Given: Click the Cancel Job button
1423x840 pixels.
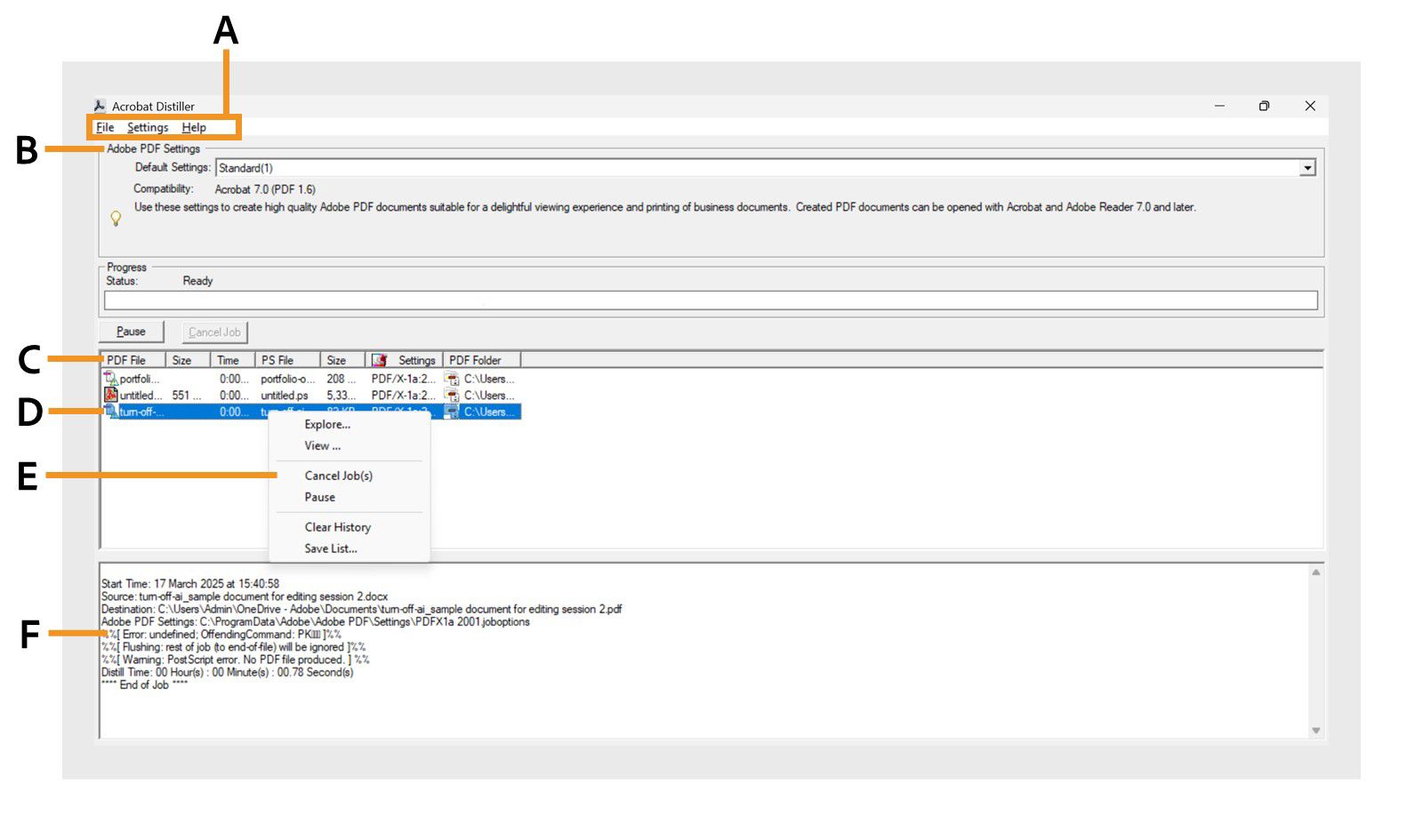Looking at the screenshot, I should 214,332.
